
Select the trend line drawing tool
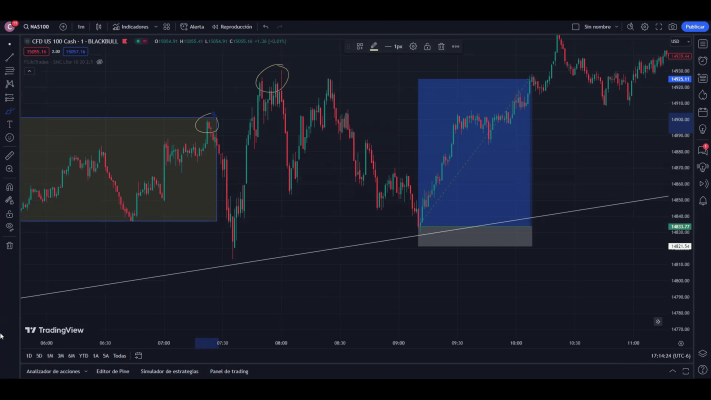[10, 58]
